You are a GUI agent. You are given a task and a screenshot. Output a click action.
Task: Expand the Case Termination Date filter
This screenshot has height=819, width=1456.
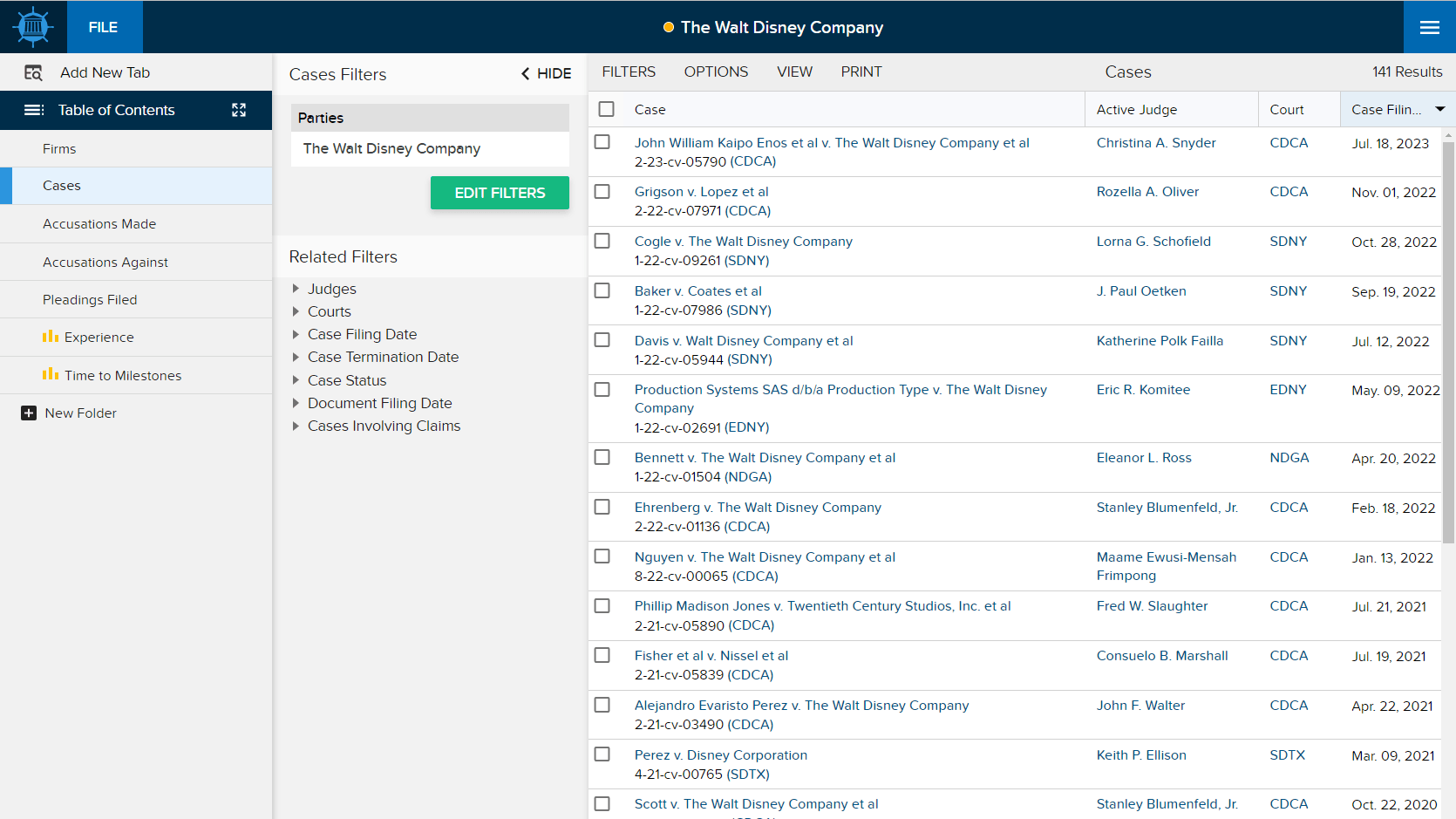[x=296, y=357]
